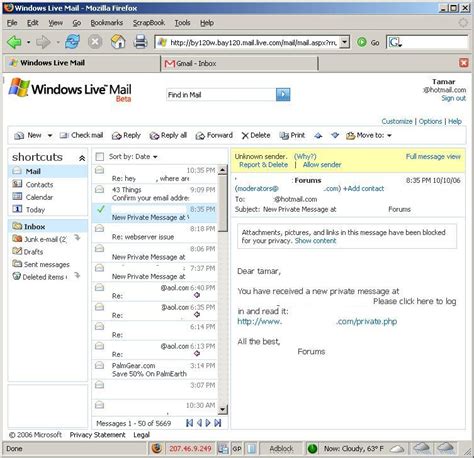Open the Sent messages folder

[x=41, y=264]
